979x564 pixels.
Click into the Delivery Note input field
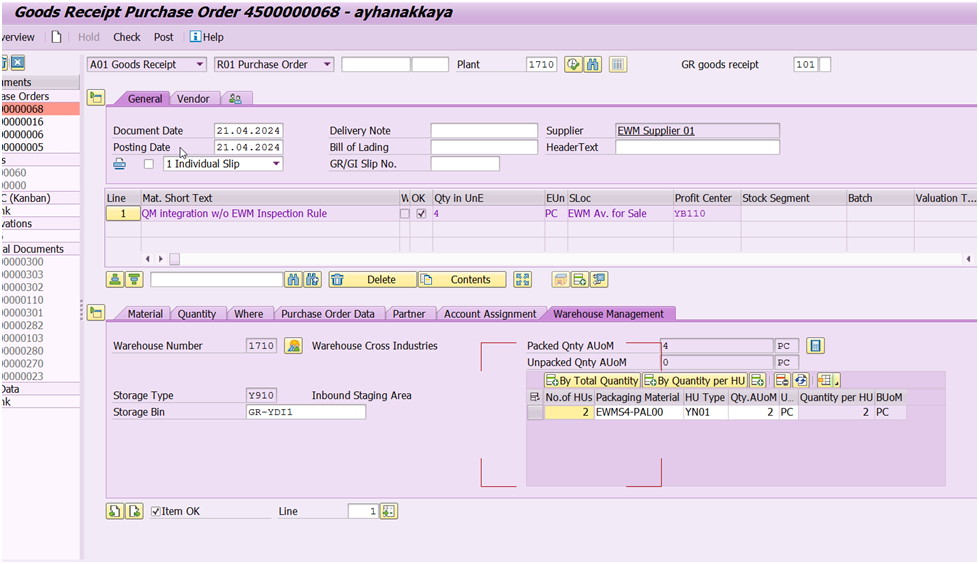pyautogui.click(x=484, y=131)
